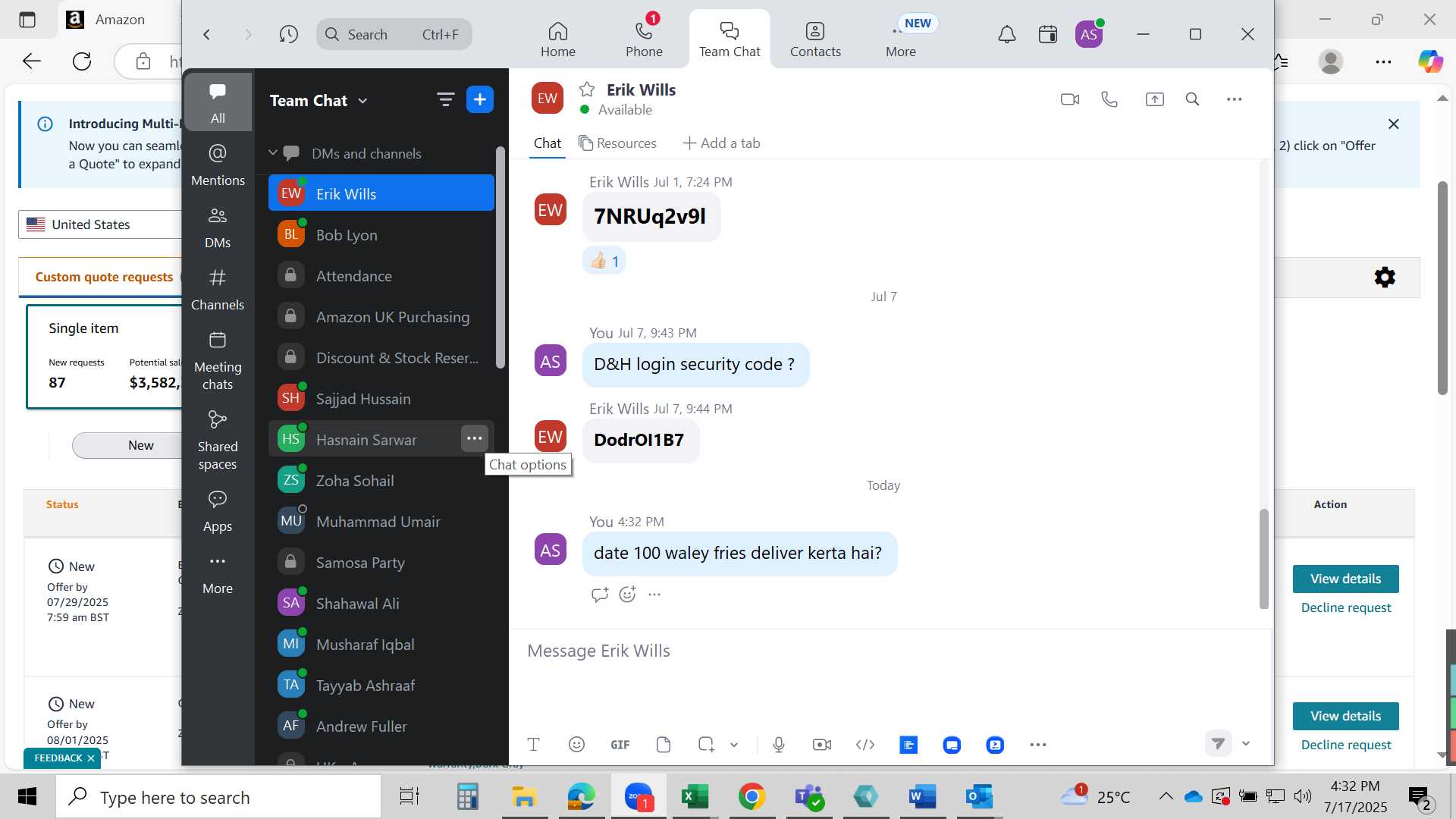1456x819 pixels.
Task: Click the first Decline request link in Amazon
Action: [1346, 607]
